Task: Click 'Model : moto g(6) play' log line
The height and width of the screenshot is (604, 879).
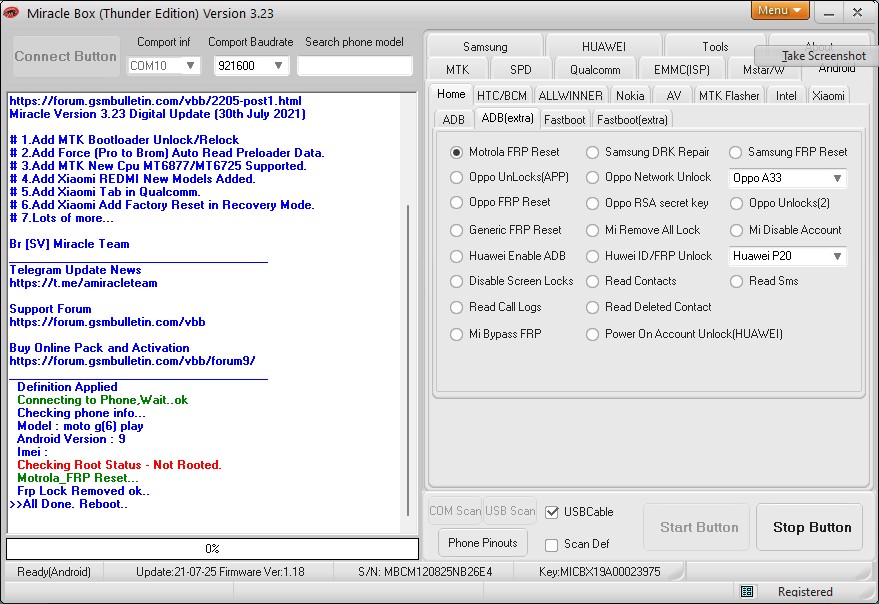Action: pos(80,426)
